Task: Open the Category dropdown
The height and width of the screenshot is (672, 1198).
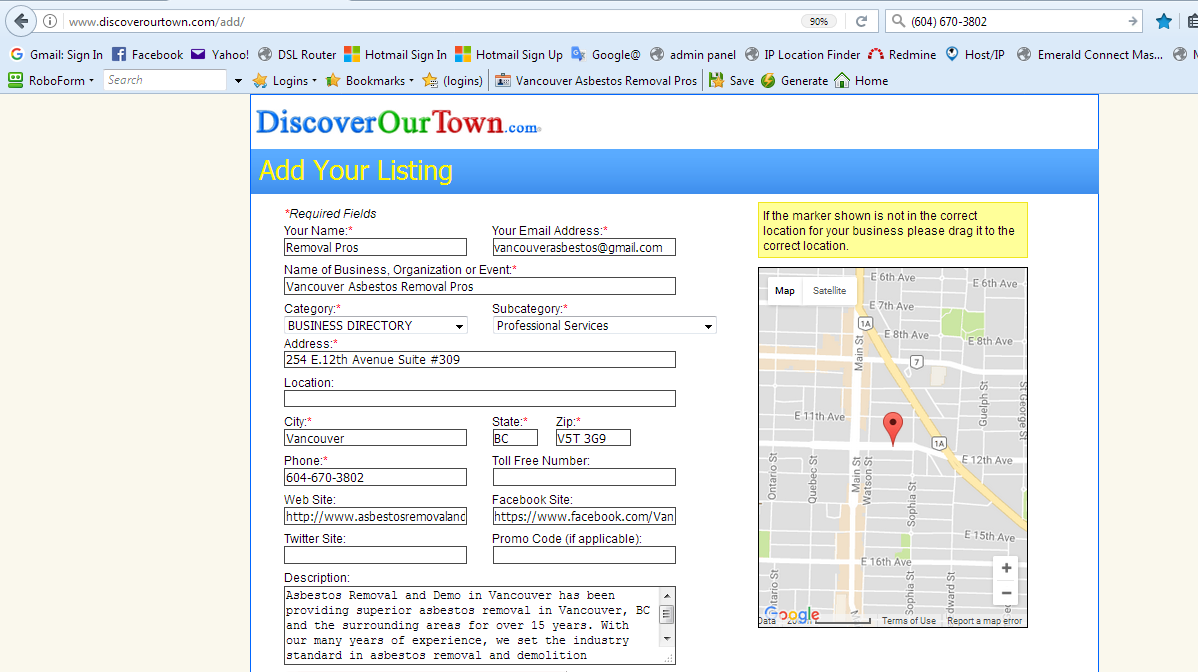Action: 375,325
